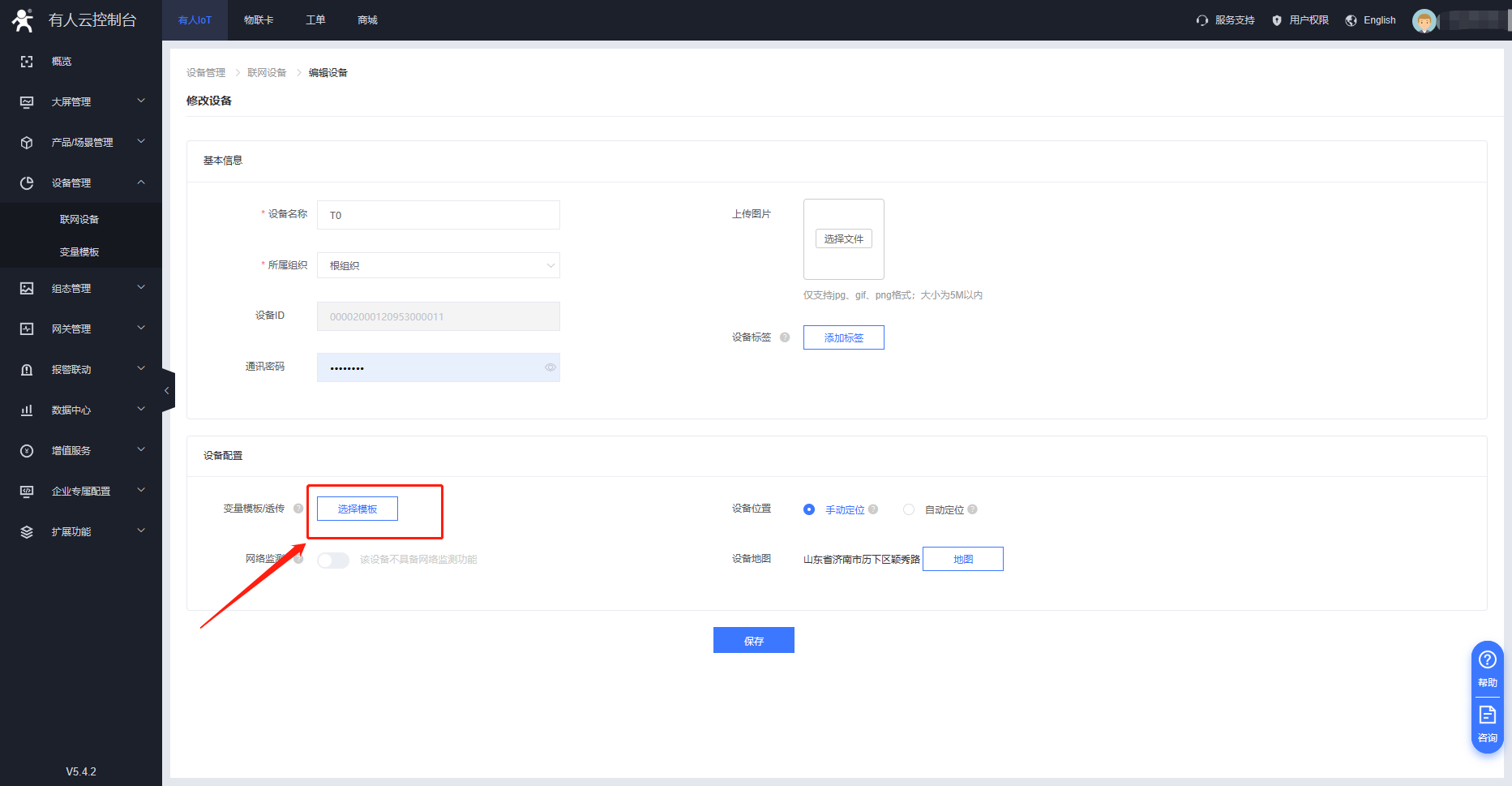The width and height of the screenshot is (1512, 786).
Task: Click the help icon beside 设备标签
Action: (x=785, y=337)
